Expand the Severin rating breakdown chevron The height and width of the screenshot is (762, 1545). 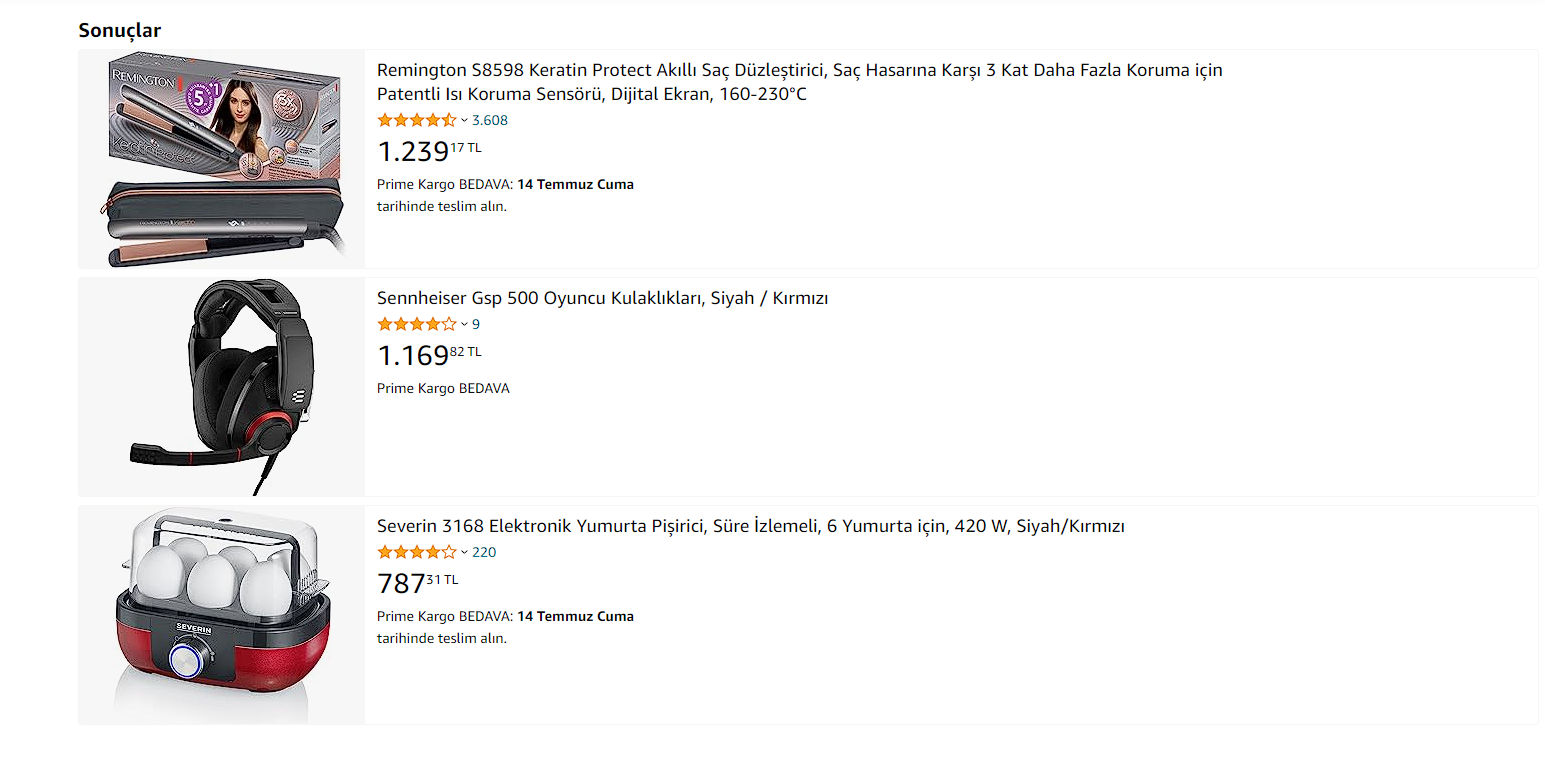coord(464,552)
